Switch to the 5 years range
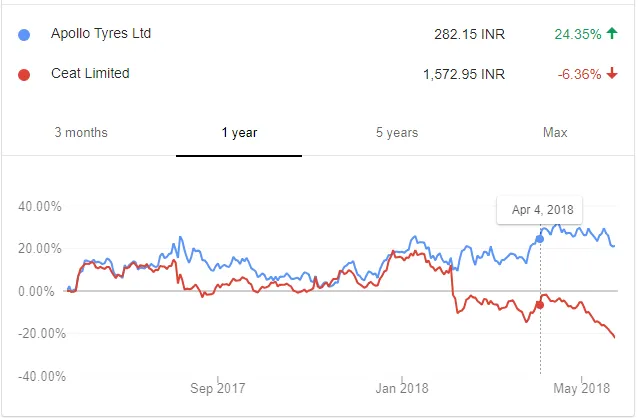The width and height of the screenshot is (638, 418). [x=397, y=133]
